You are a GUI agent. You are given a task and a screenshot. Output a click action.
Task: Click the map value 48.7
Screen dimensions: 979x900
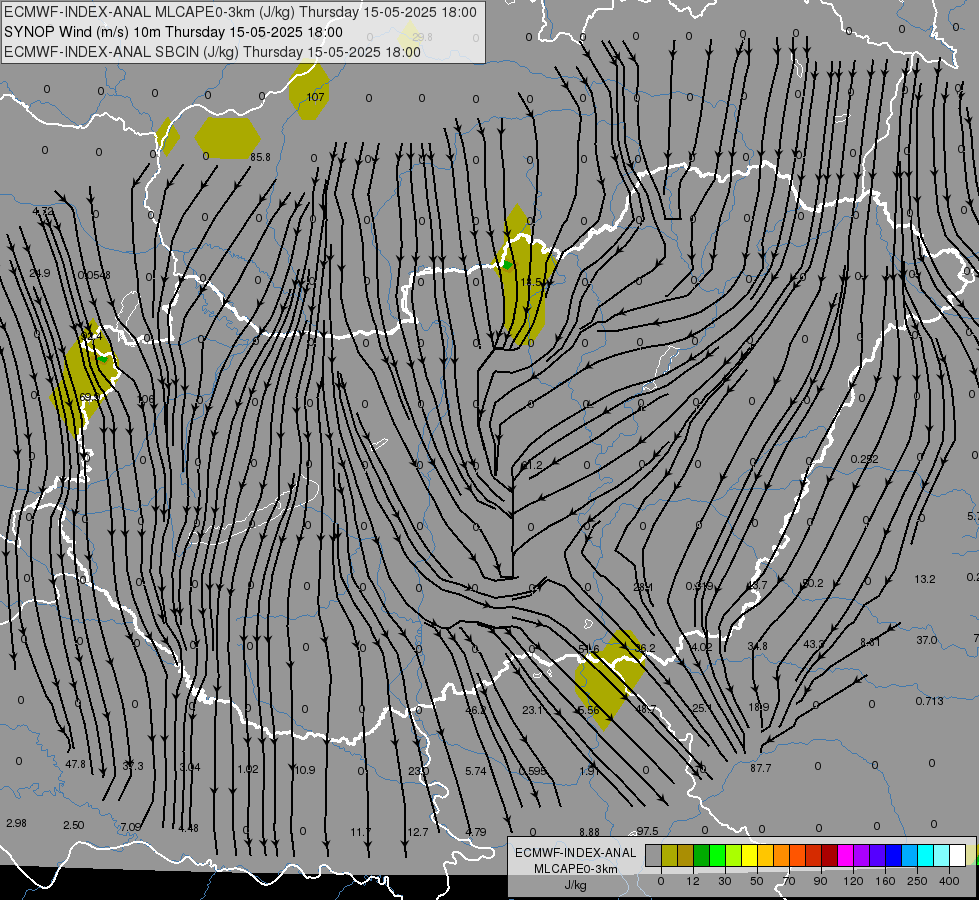[x=646, y=710]
